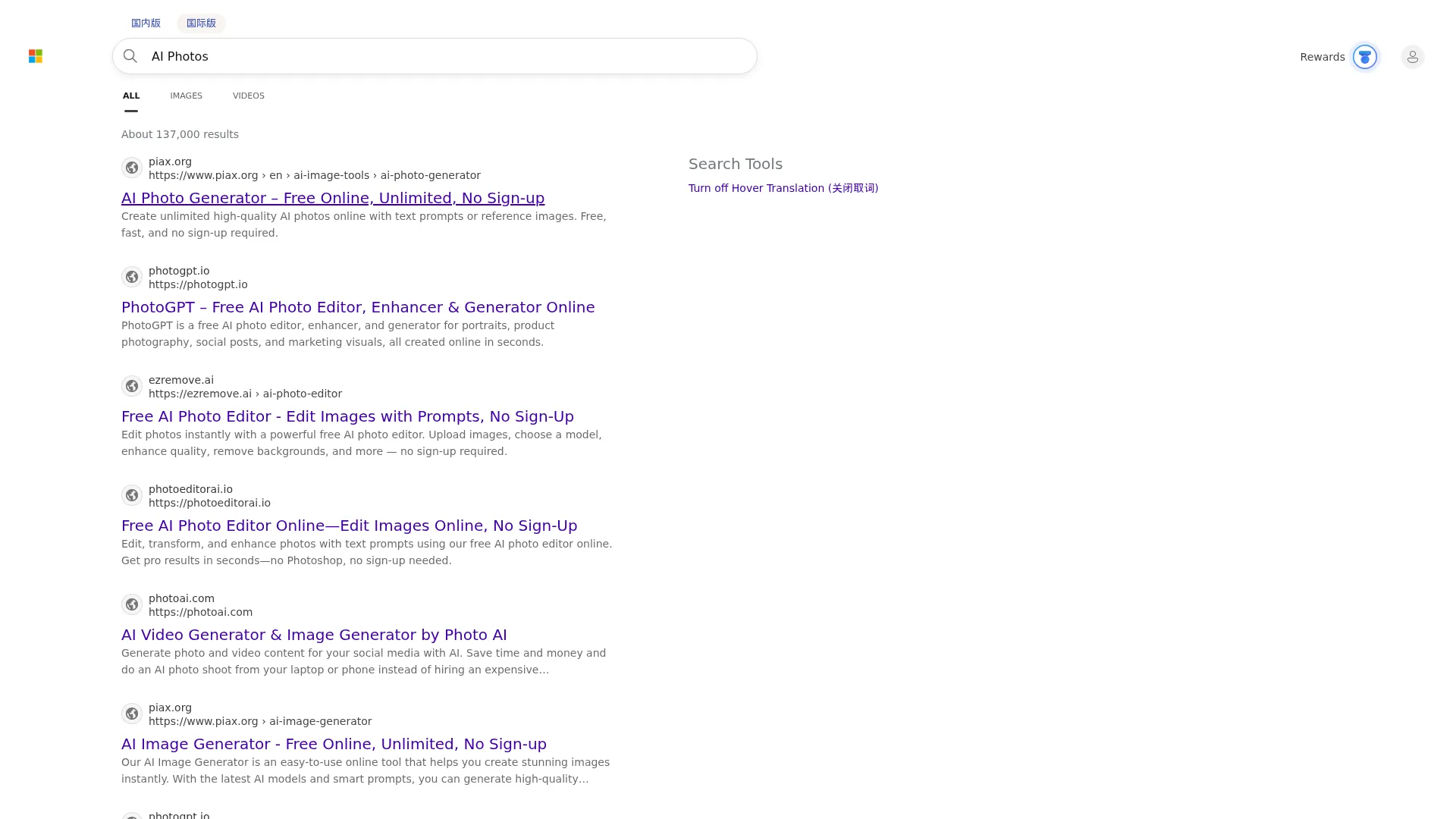Click globe favicon beside ezremove.ai result
1456x819 pixels.
132,386
